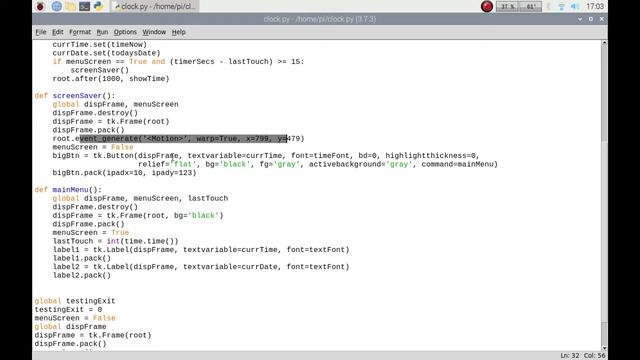Select the clock.py taskbar window button
The image size is (640, 360).
click(155, 6)
